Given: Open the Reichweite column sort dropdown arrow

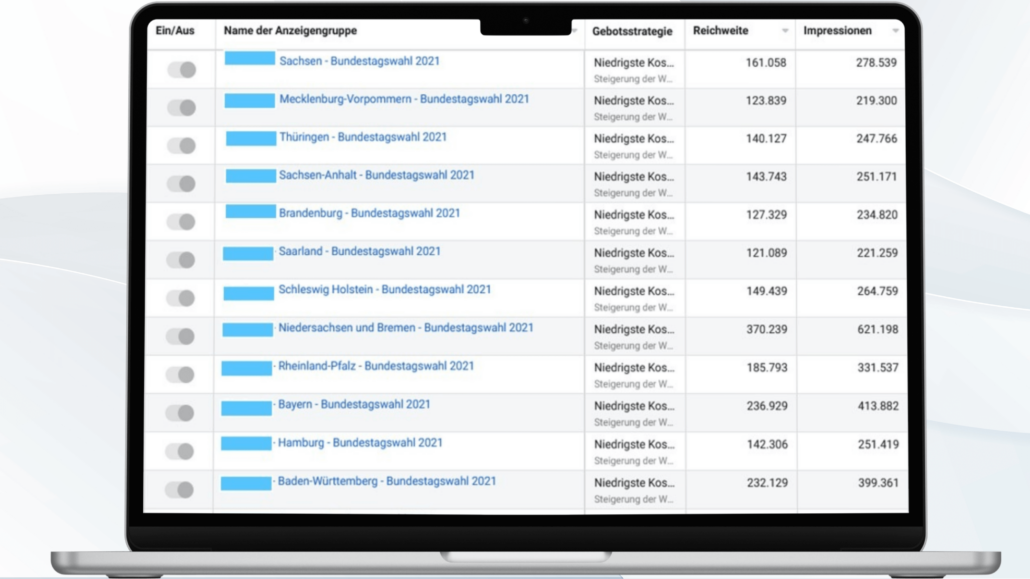Looking at the screenshot, I should 785,31.
